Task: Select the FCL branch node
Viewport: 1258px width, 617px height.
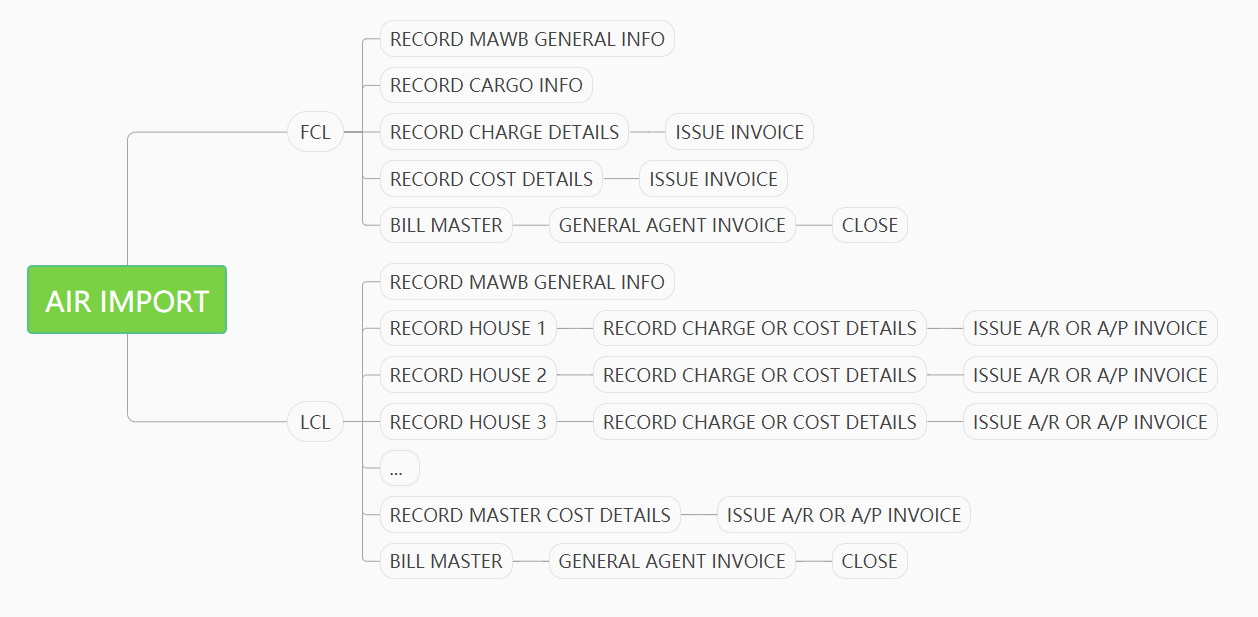Action: tap(315, 132)
